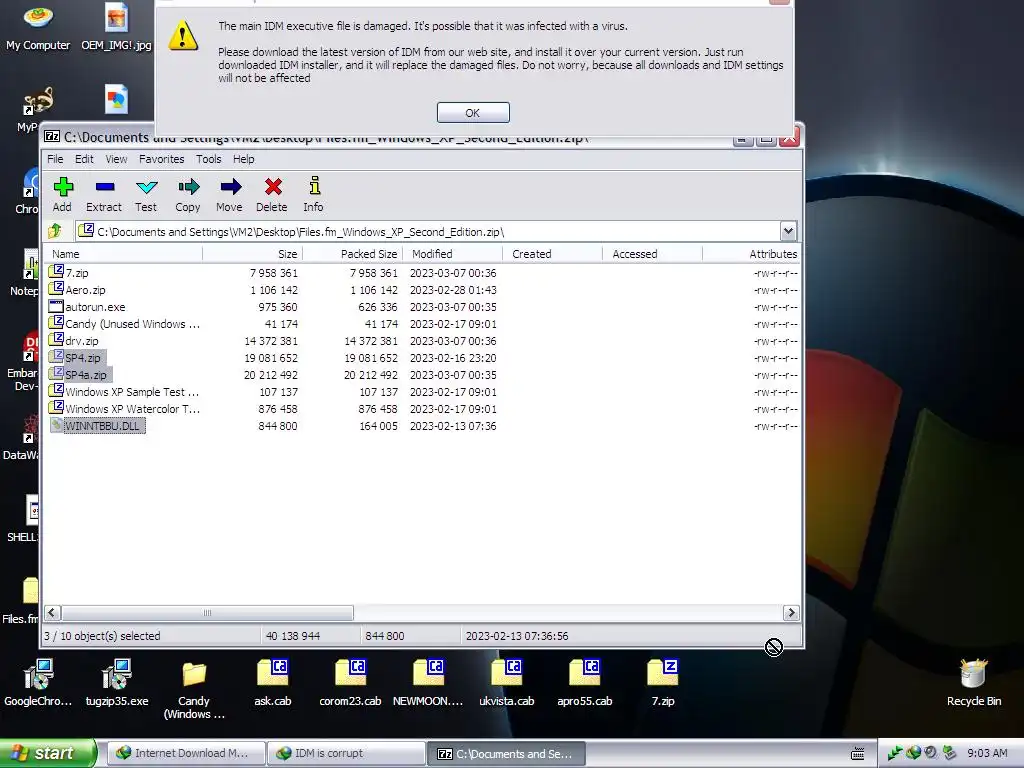Image resolution: width=1024 pixels, height=768 pixels.
Task: Open the Info tool
Action: click(313, 194)
